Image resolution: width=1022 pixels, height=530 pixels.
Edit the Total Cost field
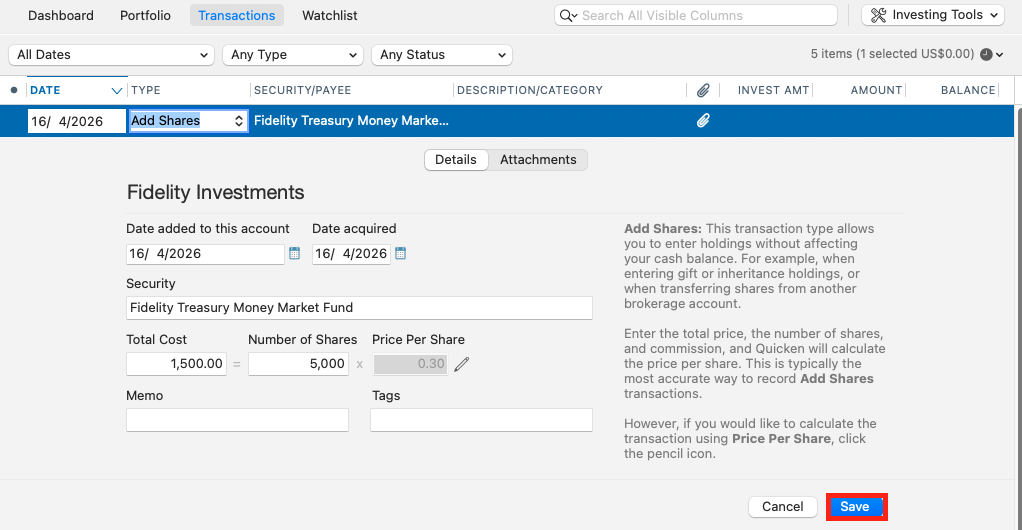tap(177, 364)
